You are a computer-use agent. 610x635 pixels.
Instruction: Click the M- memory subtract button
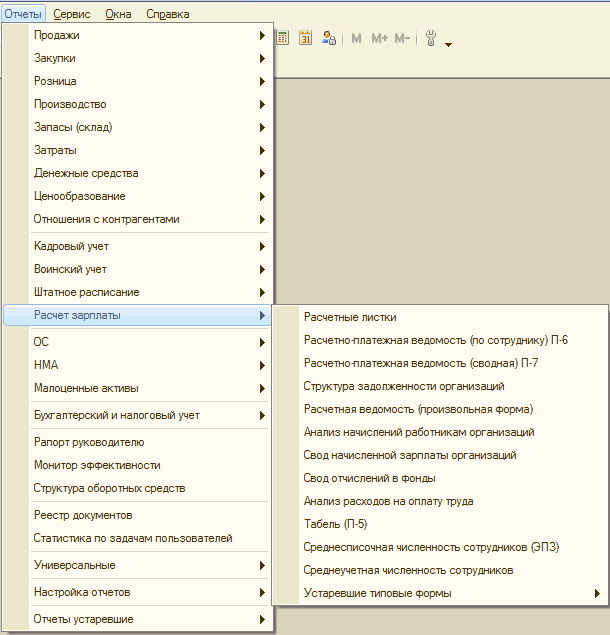point(402,38)
